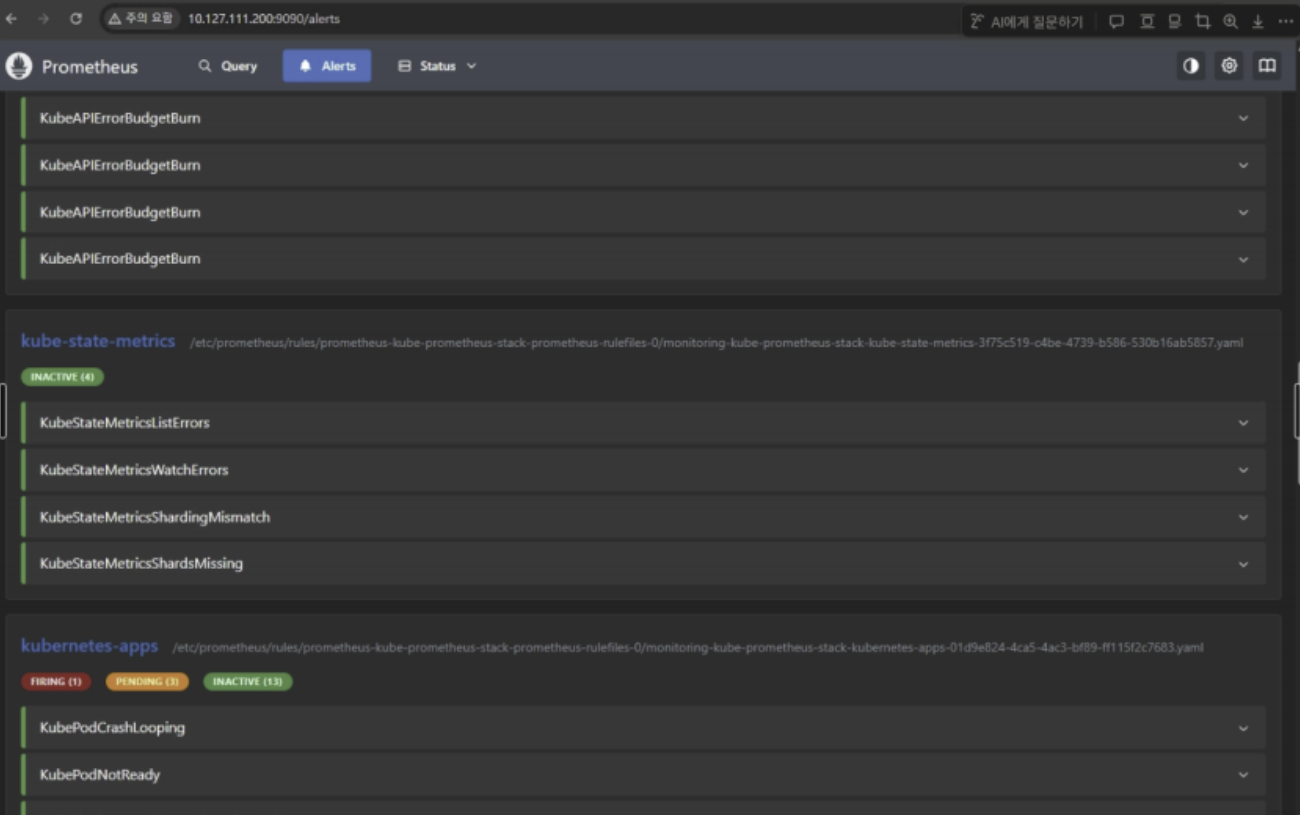
Task: Open the kubernetes-apps group link
Action: pyautogui.click(x=90, y=646)
